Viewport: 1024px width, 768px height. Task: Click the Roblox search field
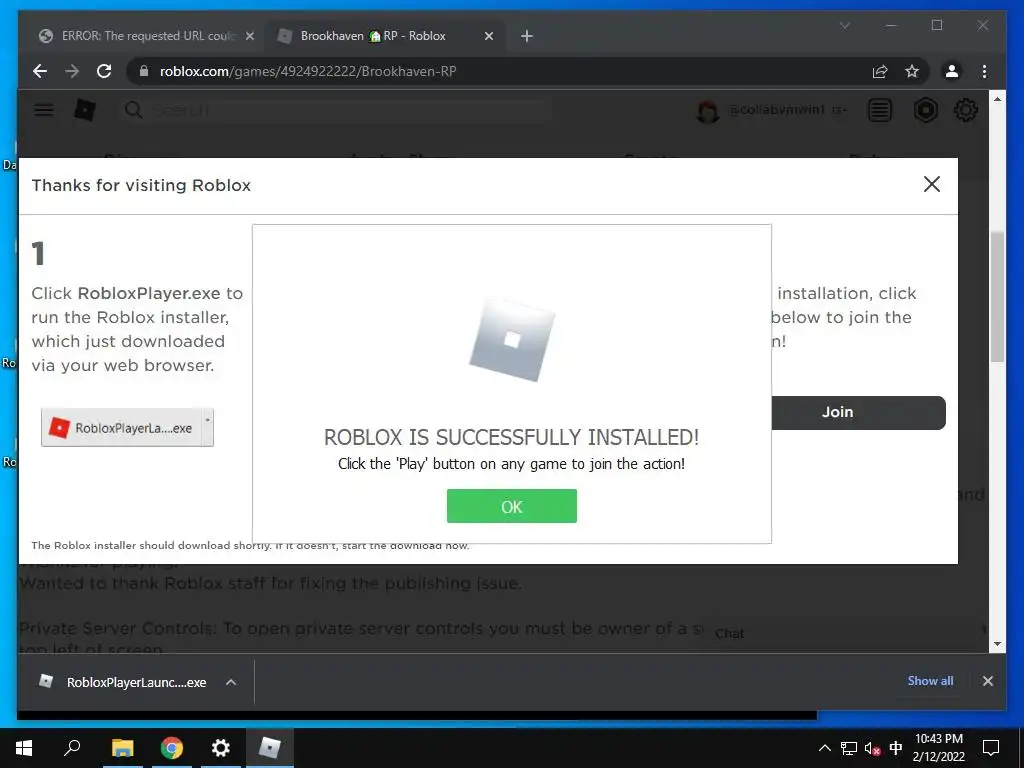point(336,110)
